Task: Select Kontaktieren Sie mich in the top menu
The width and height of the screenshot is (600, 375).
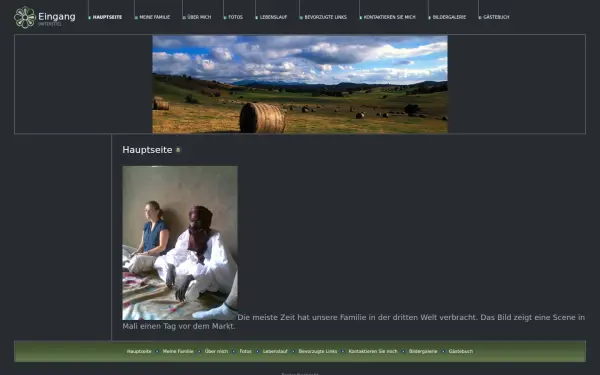Action: point(390,17)
